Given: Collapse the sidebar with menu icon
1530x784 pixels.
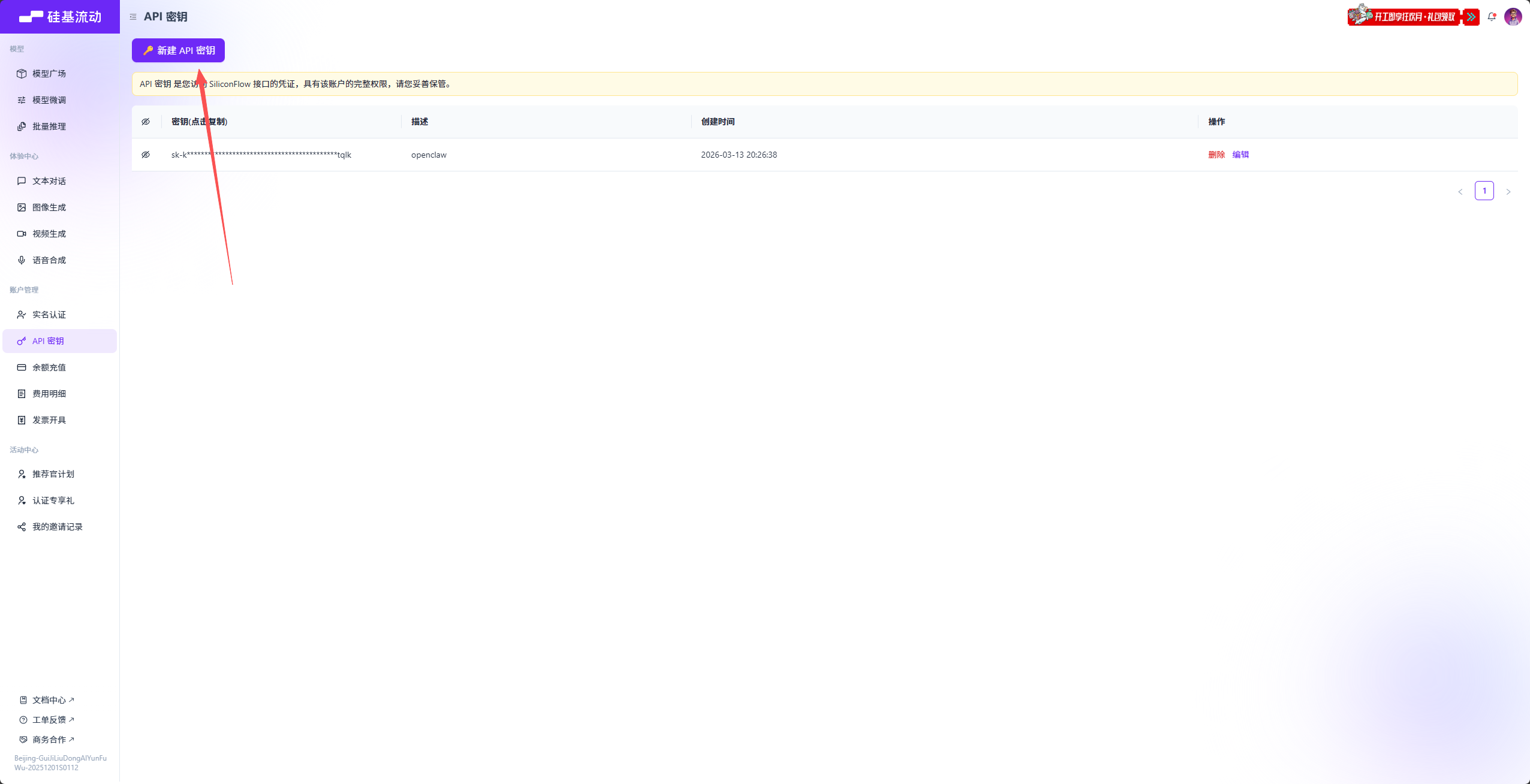Looking at the screenshot, I should coord(133,17).
